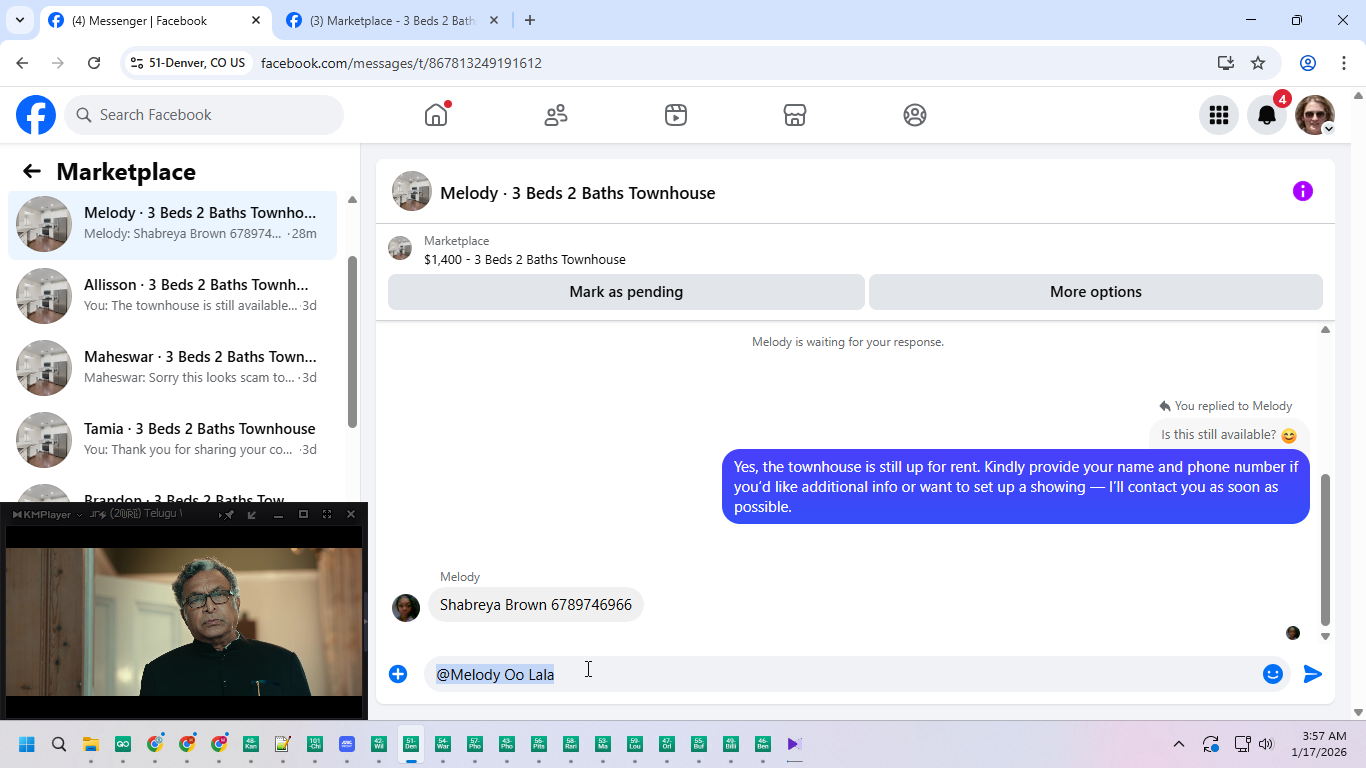
Task: Reload the page
Action: pos(94,63)
